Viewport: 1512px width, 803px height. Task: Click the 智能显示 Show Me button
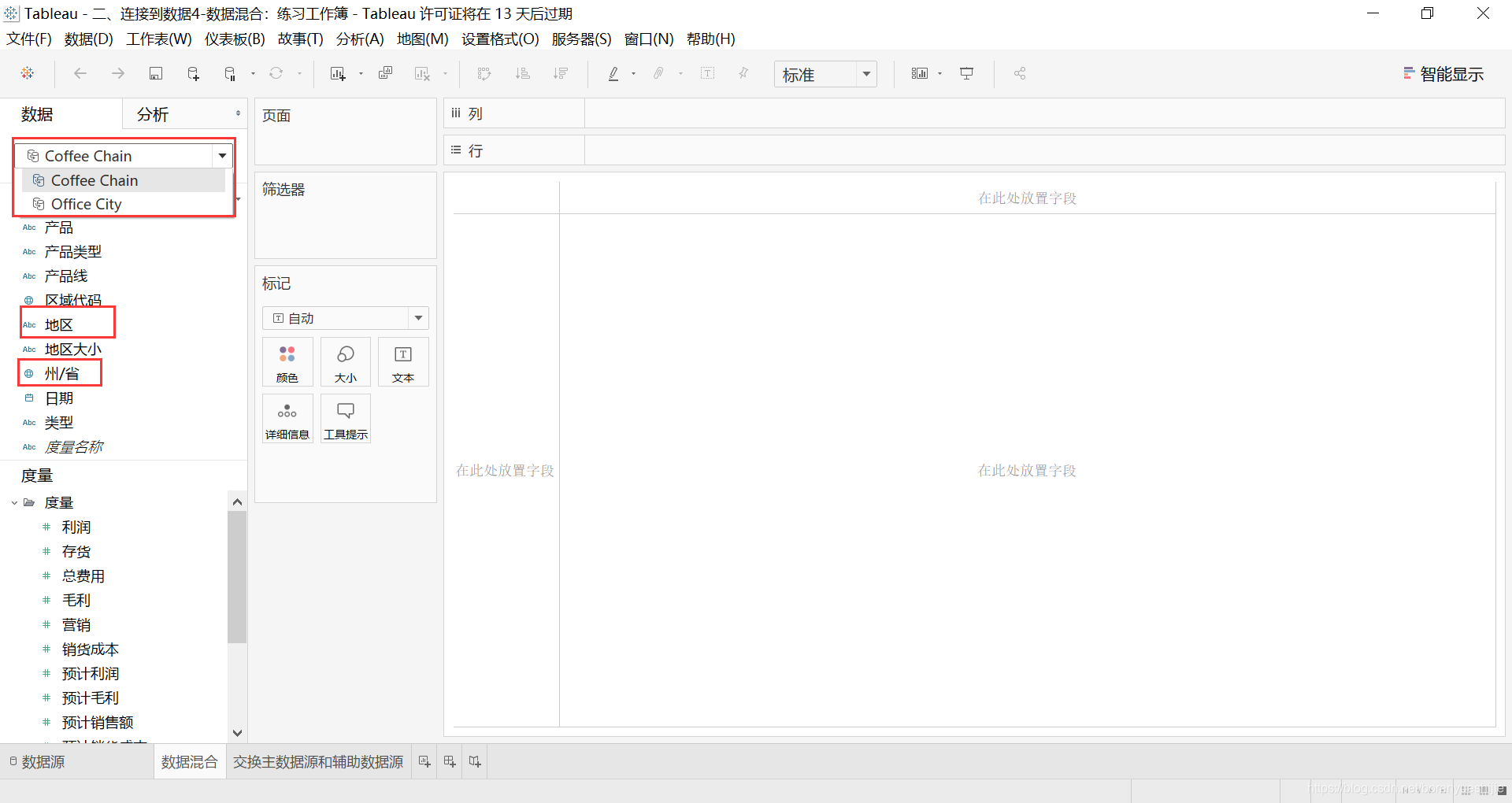(1443, 74)
